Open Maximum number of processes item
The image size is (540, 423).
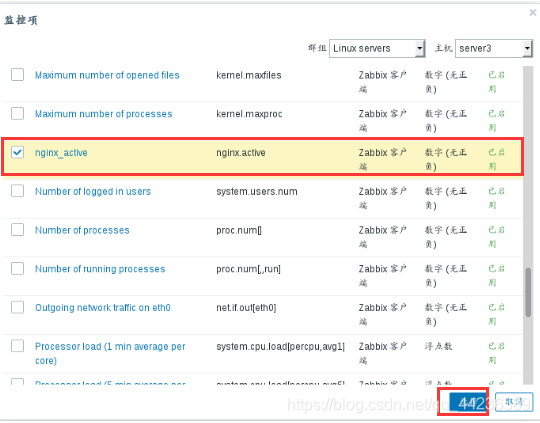103,114
